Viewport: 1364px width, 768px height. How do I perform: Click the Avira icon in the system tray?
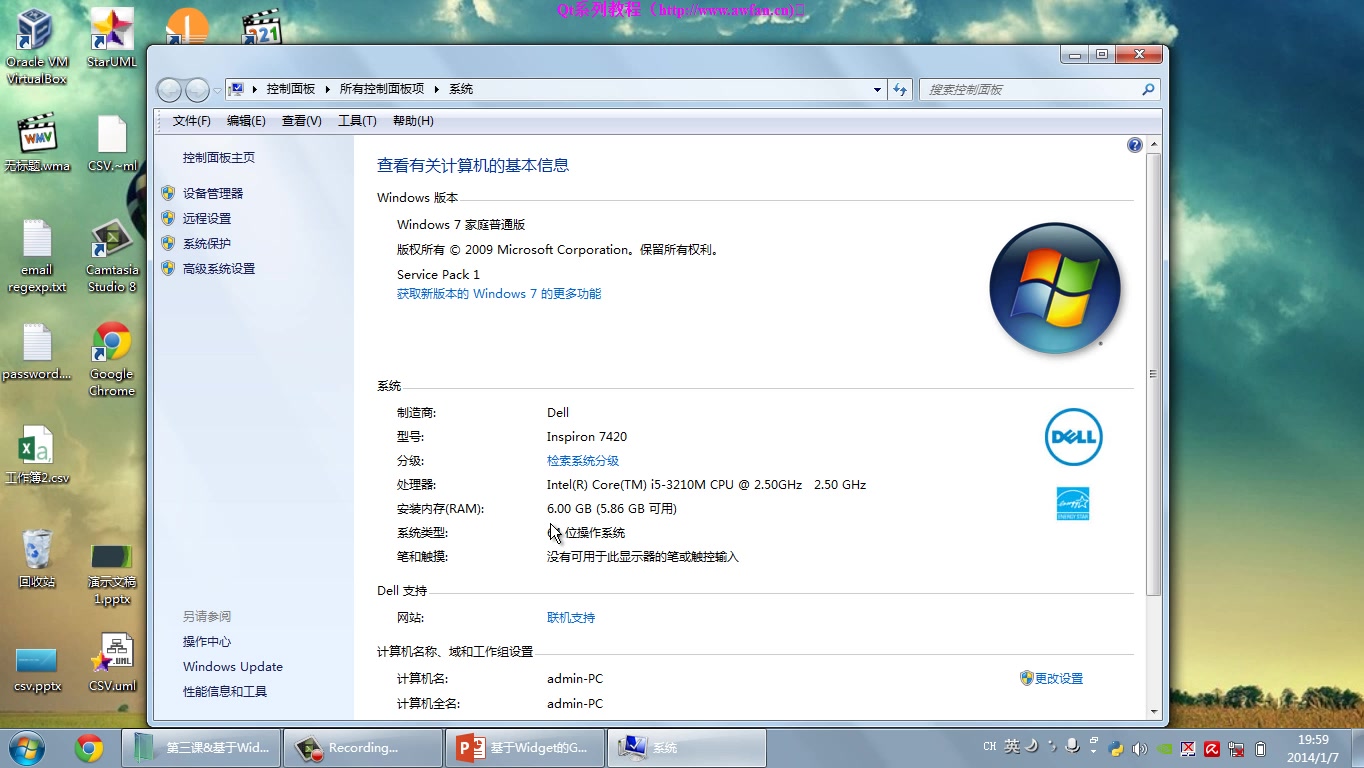[1211, 747]
